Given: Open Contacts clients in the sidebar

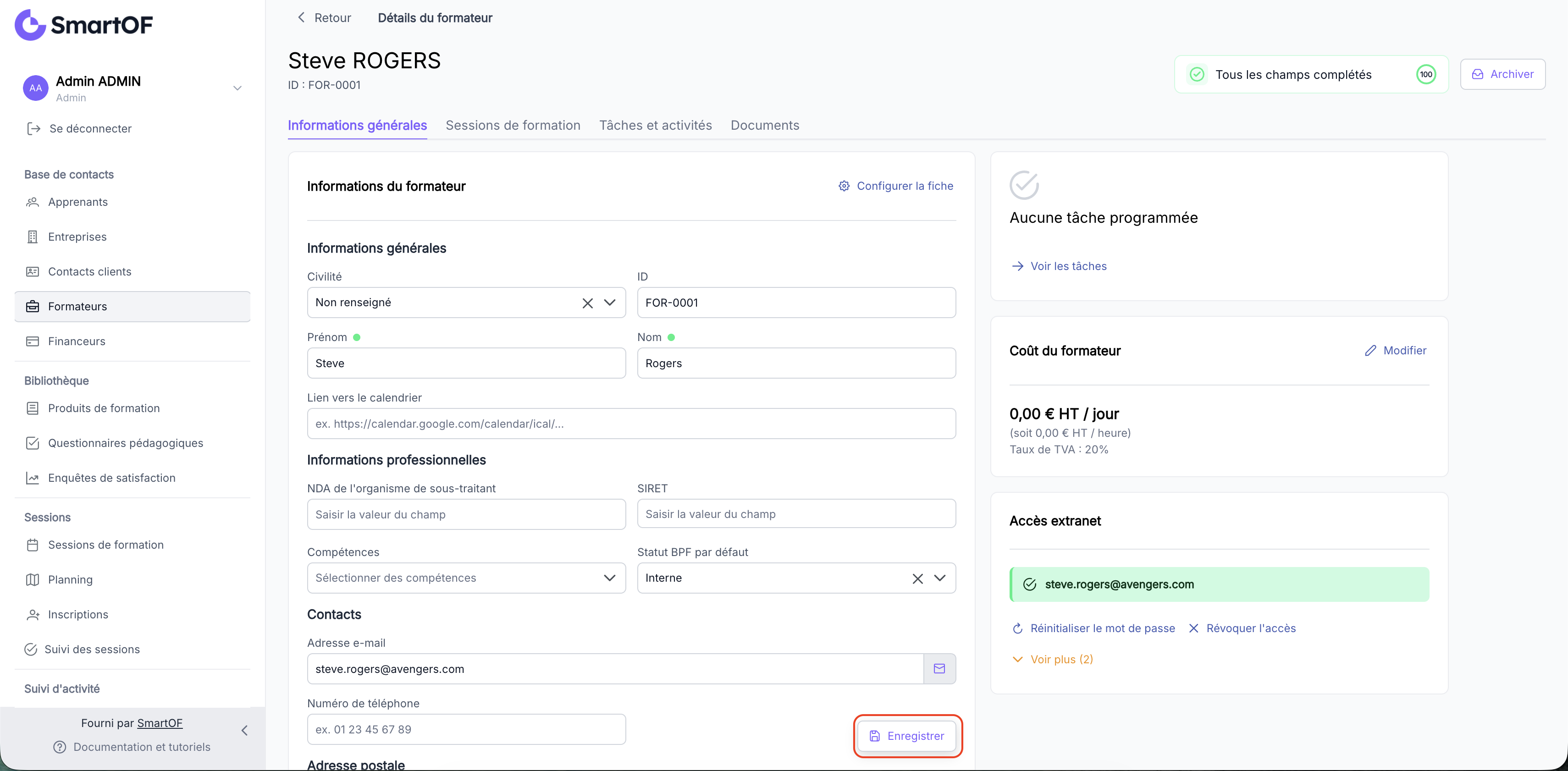Looking at the screenshot, I should (x=132, y=271).
